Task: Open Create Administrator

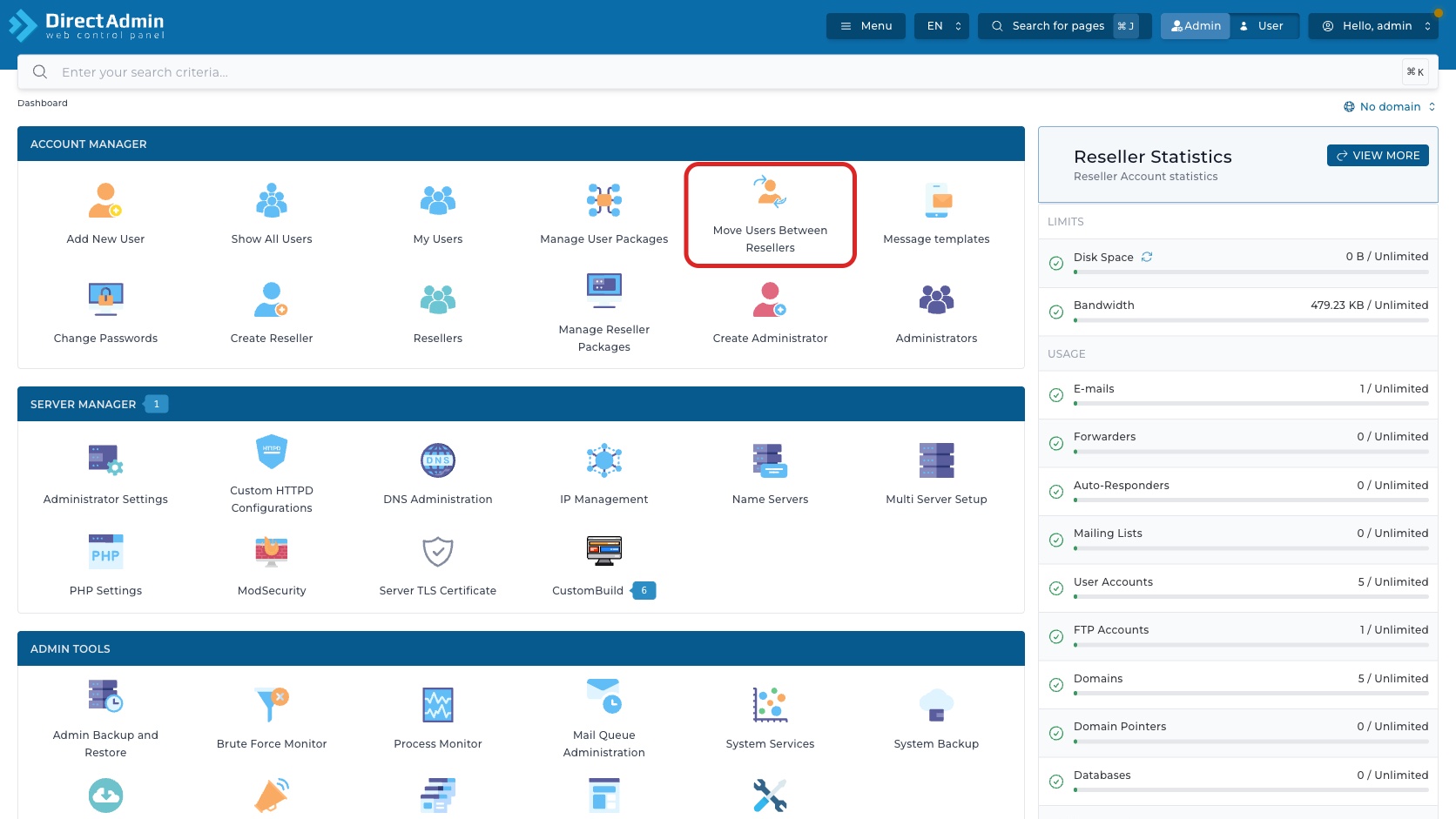Action: click(x=771, y=312)
